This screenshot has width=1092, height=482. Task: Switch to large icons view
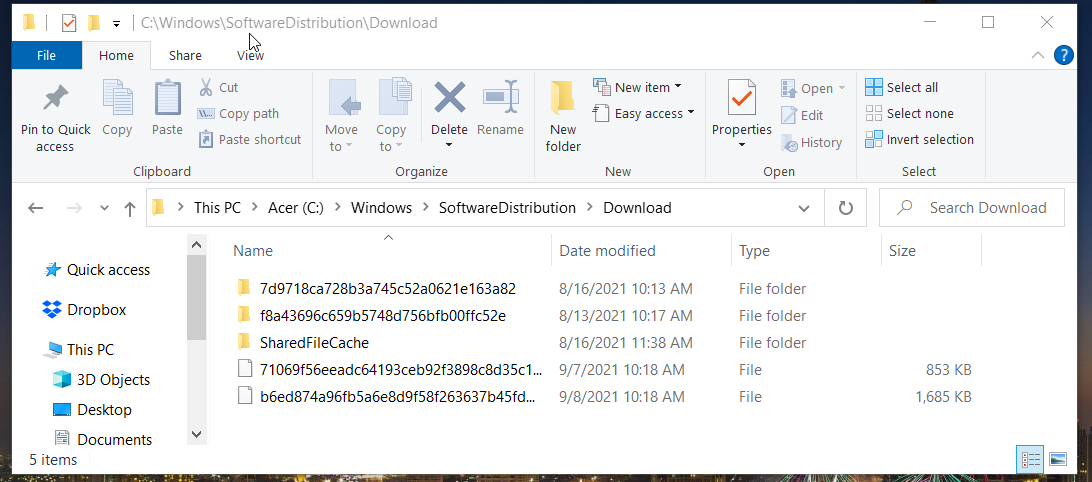(x=1058, y=459)
